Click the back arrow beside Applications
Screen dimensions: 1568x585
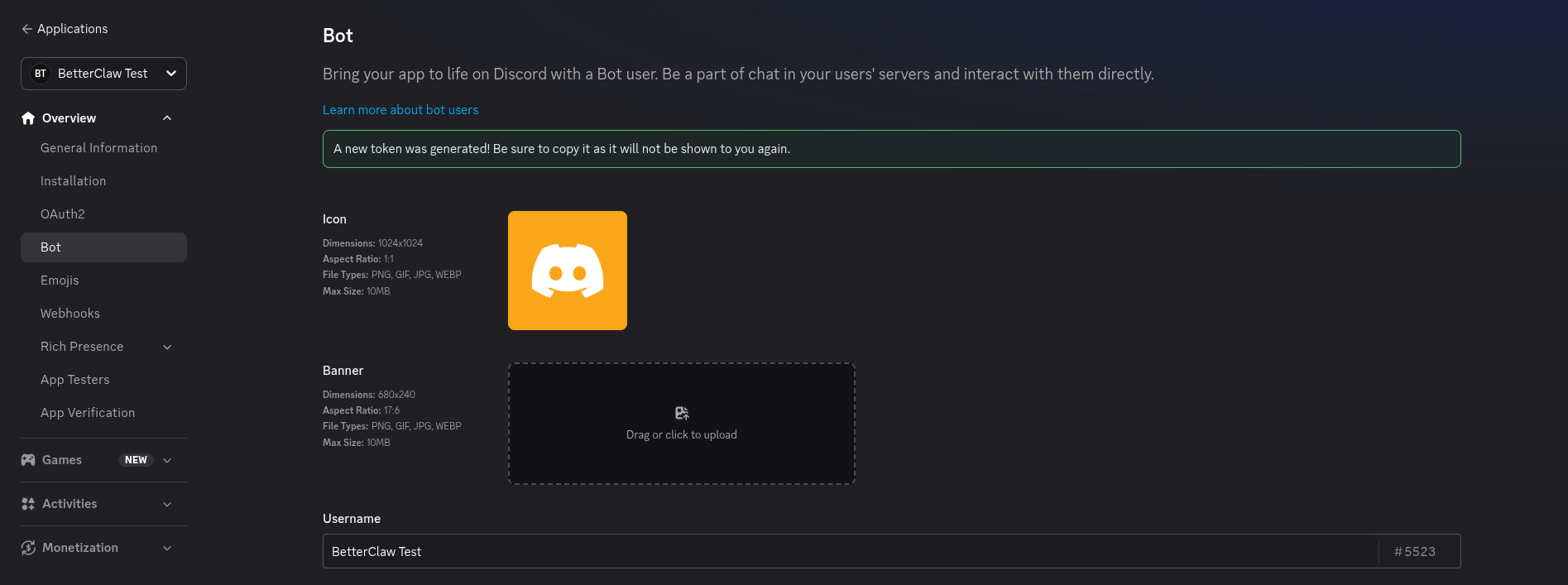(26, 29)
